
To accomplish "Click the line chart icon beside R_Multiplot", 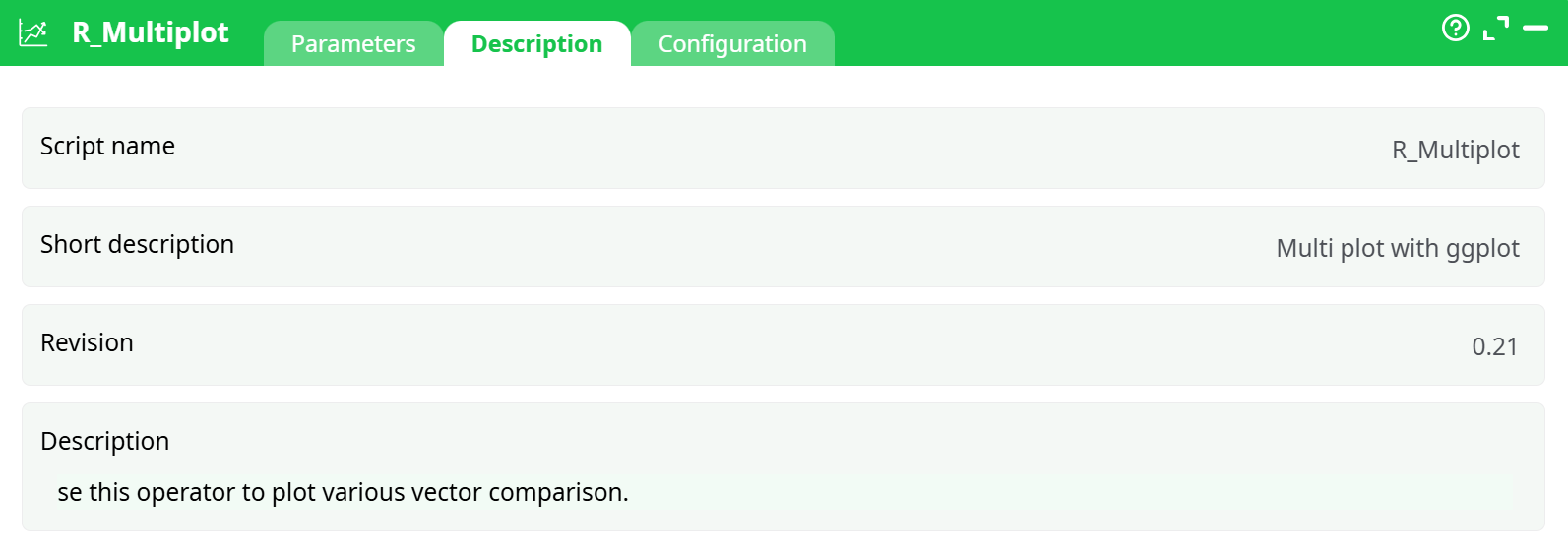I will pos(33,32).
